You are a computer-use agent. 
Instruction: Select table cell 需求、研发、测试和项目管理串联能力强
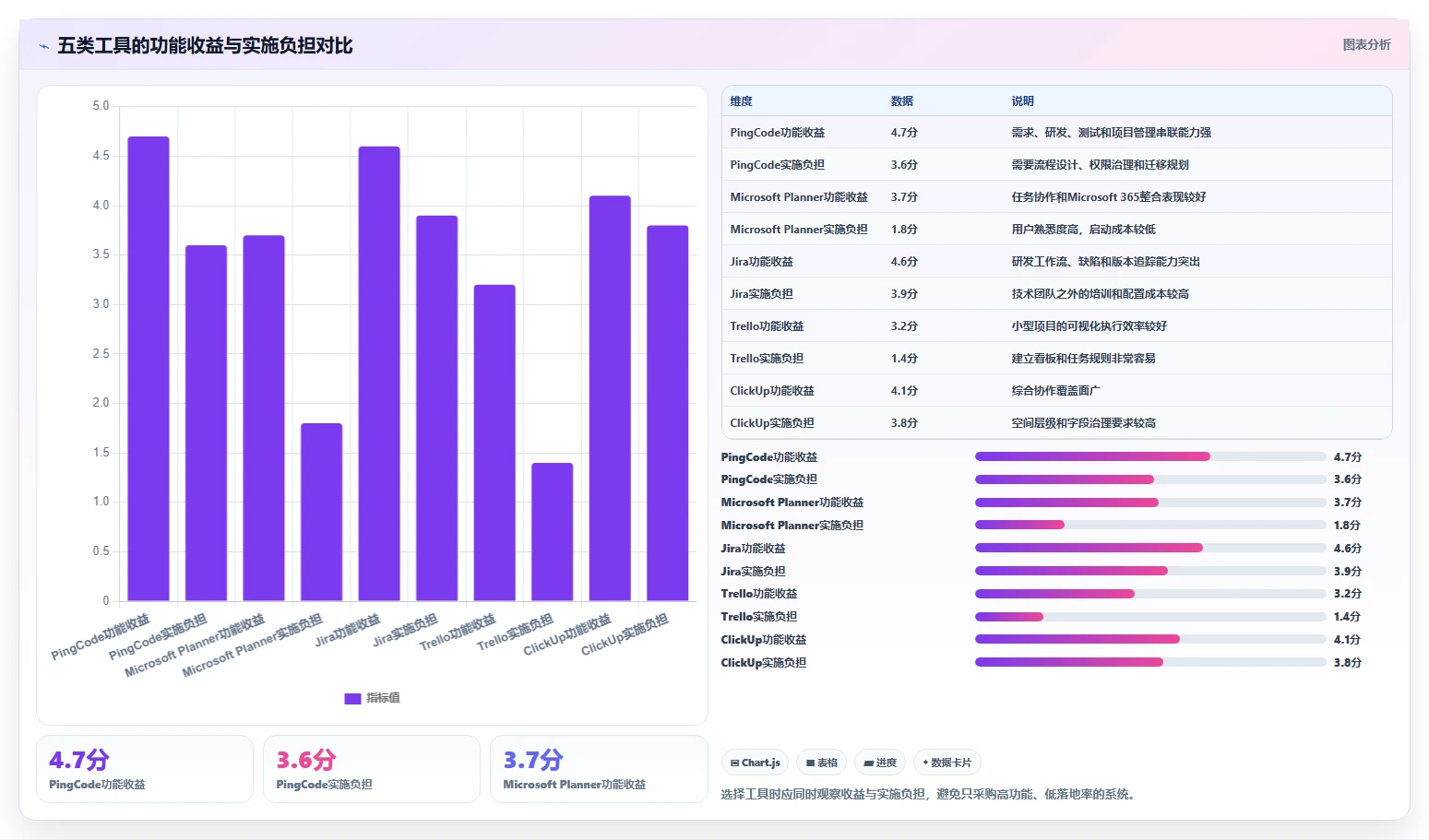[x=1111, y=133]
